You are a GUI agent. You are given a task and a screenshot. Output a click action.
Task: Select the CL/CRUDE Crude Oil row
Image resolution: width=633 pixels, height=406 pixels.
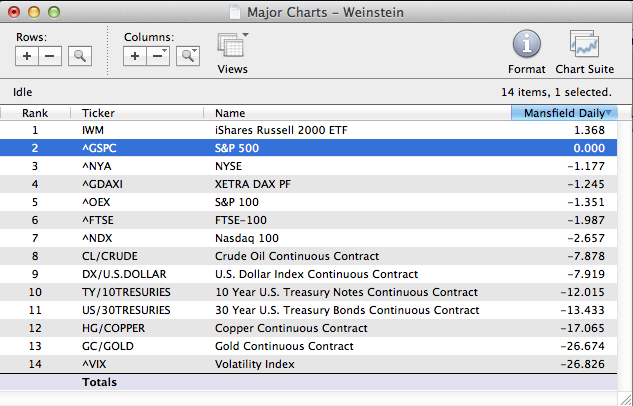(300, 256)
